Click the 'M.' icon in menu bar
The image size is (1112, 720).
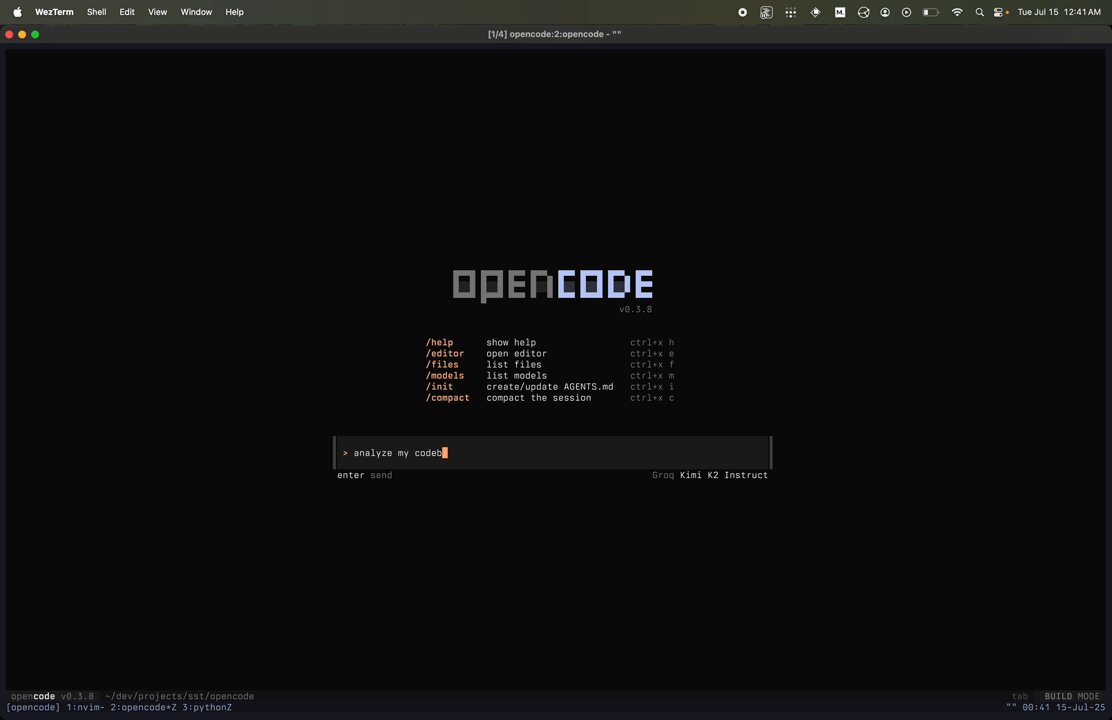point(840,12)
